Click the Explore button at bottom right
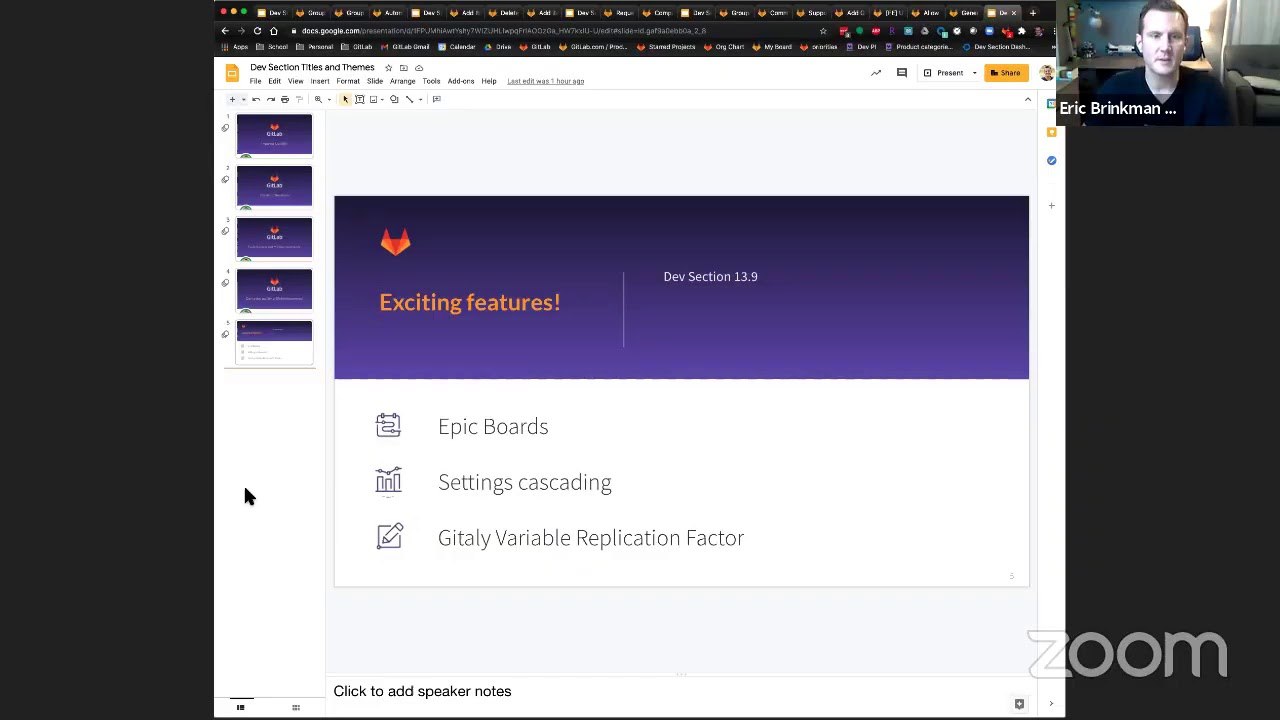The width and height of the screenshot is (1280, 720). (x=1019, y=704)
